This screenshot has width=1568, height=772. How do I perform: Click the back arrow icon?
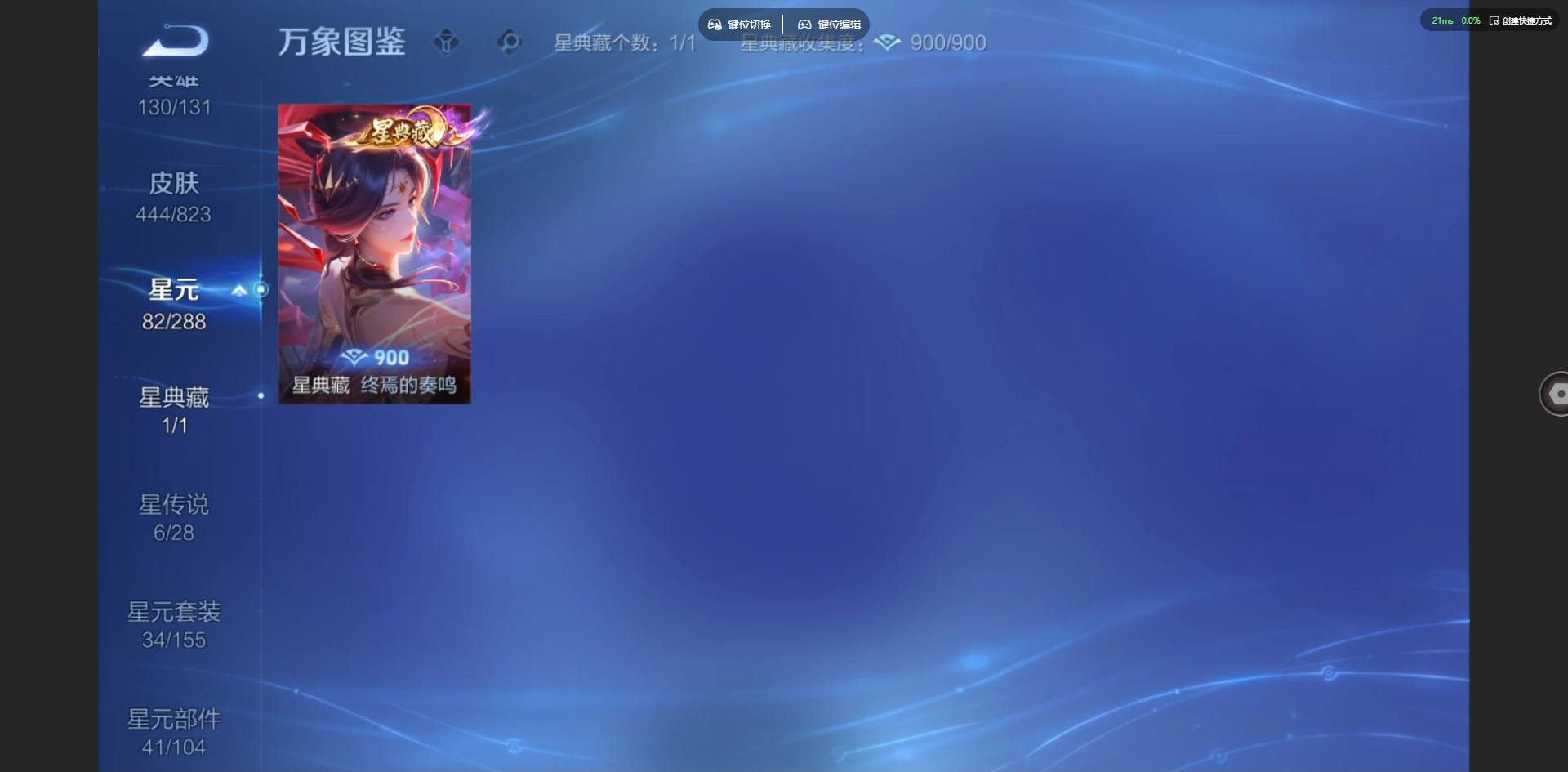click(x=176, y=41)
